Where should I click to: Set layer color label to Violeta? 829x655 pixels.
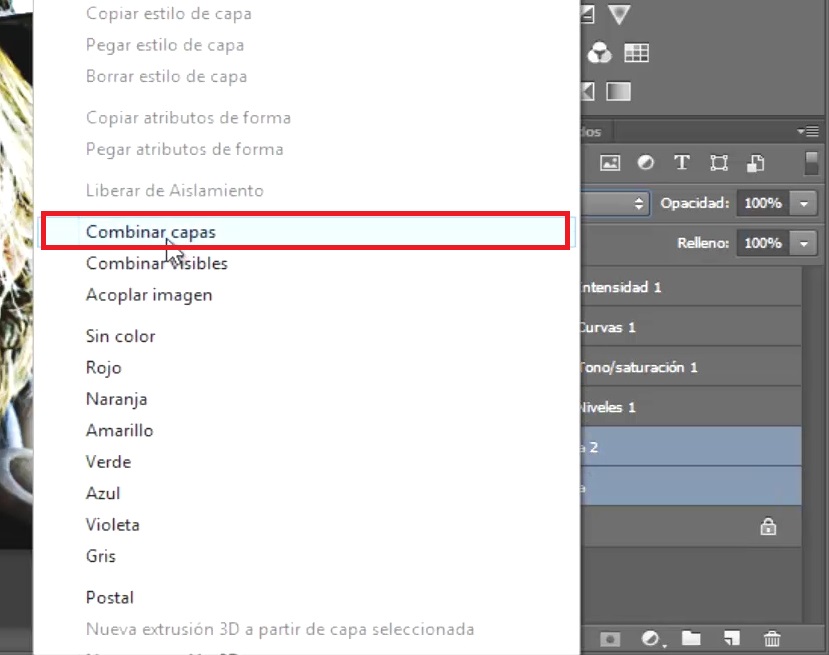[x=113, y=524]
